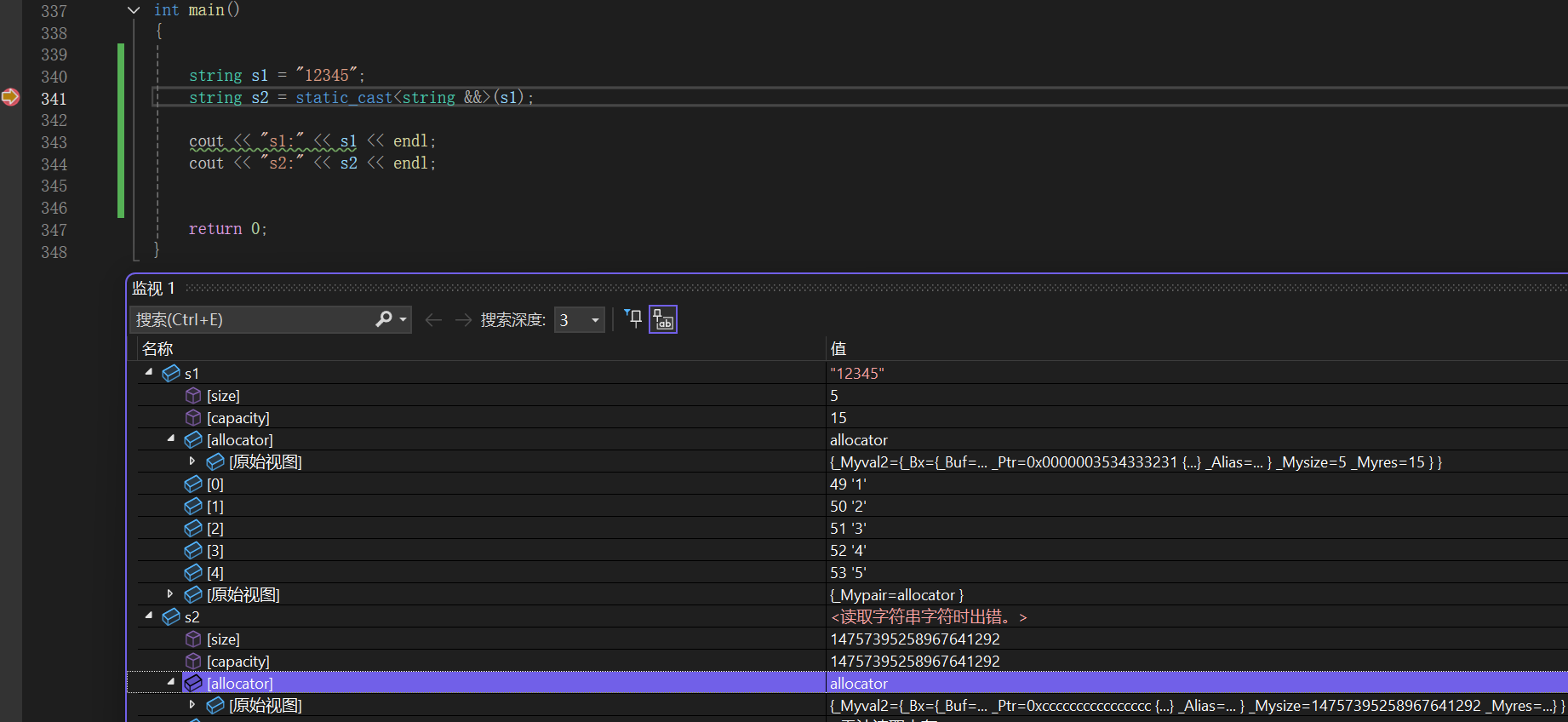
Task: Collapse the highlighted s2 [allocator] node
Action: click(171, 682)
